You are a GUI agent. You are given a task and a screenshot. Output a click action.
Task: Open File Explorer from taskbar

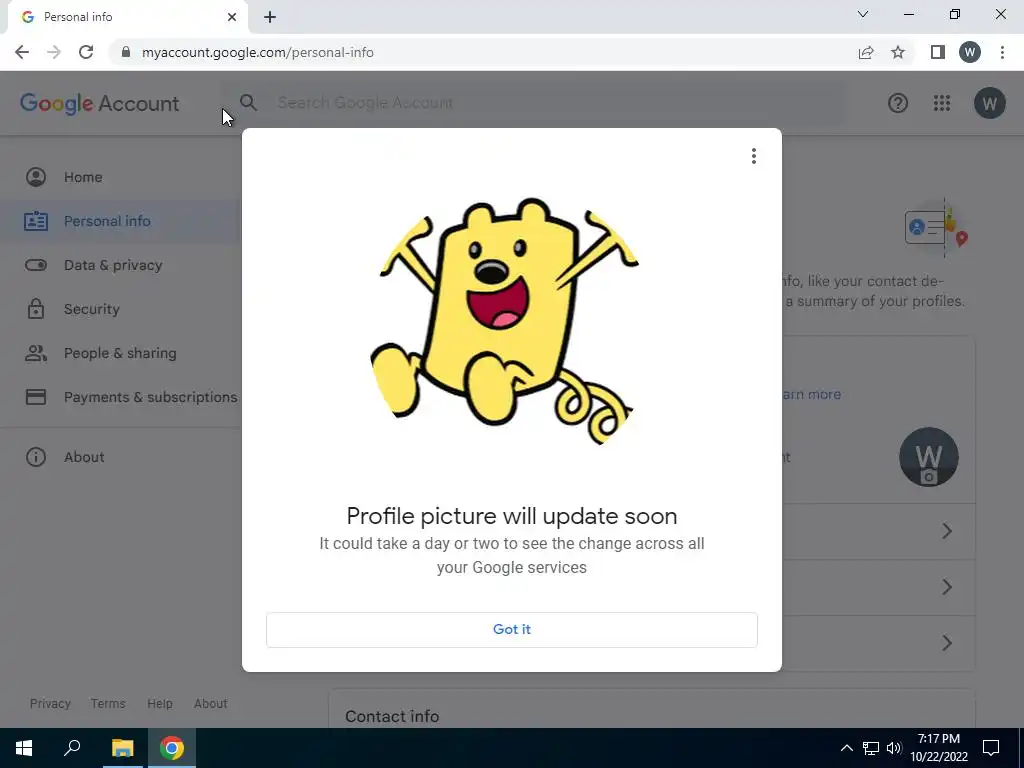click(122, 748)
